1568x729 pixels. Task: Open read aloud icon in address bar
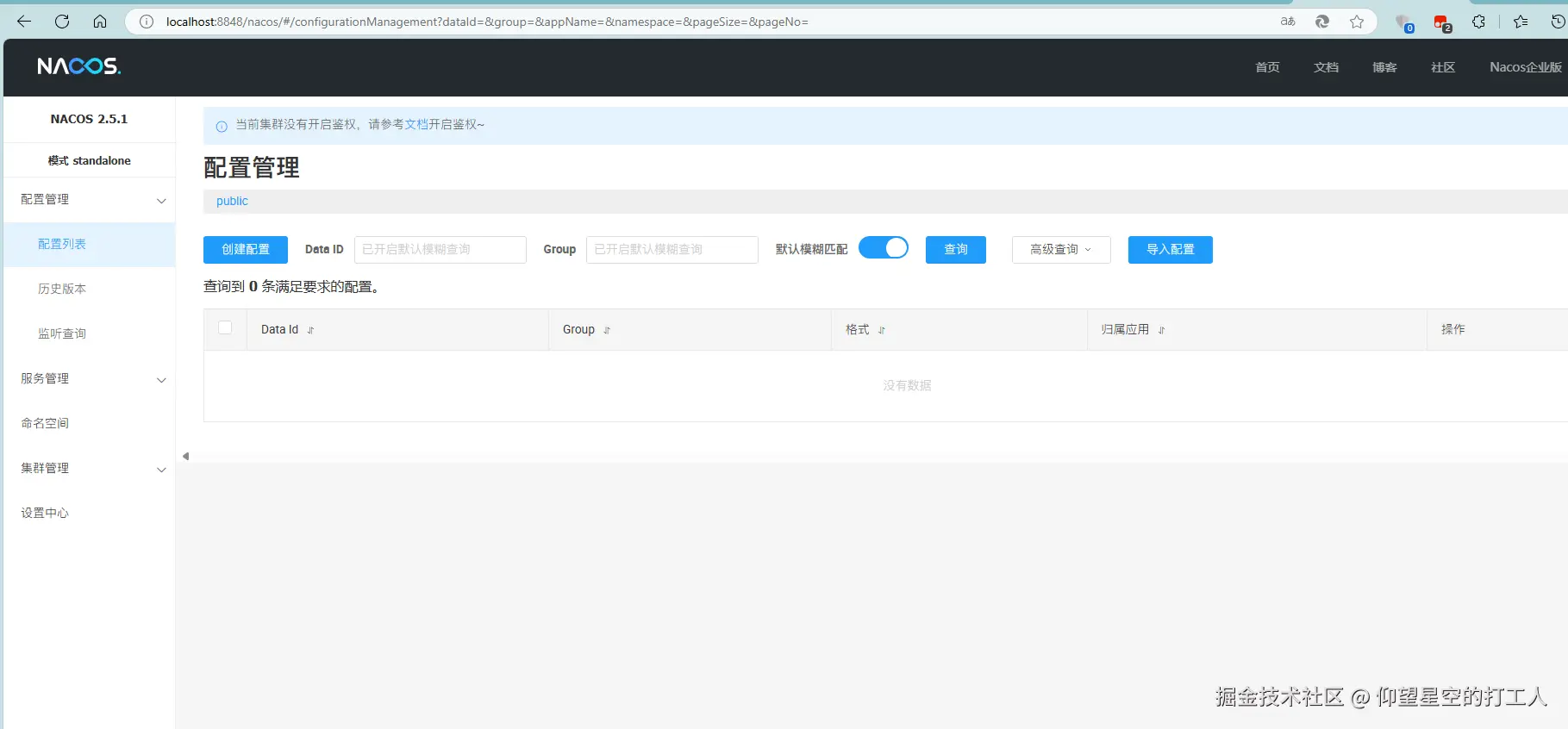pyautogui.click(x=1288, y=22)
